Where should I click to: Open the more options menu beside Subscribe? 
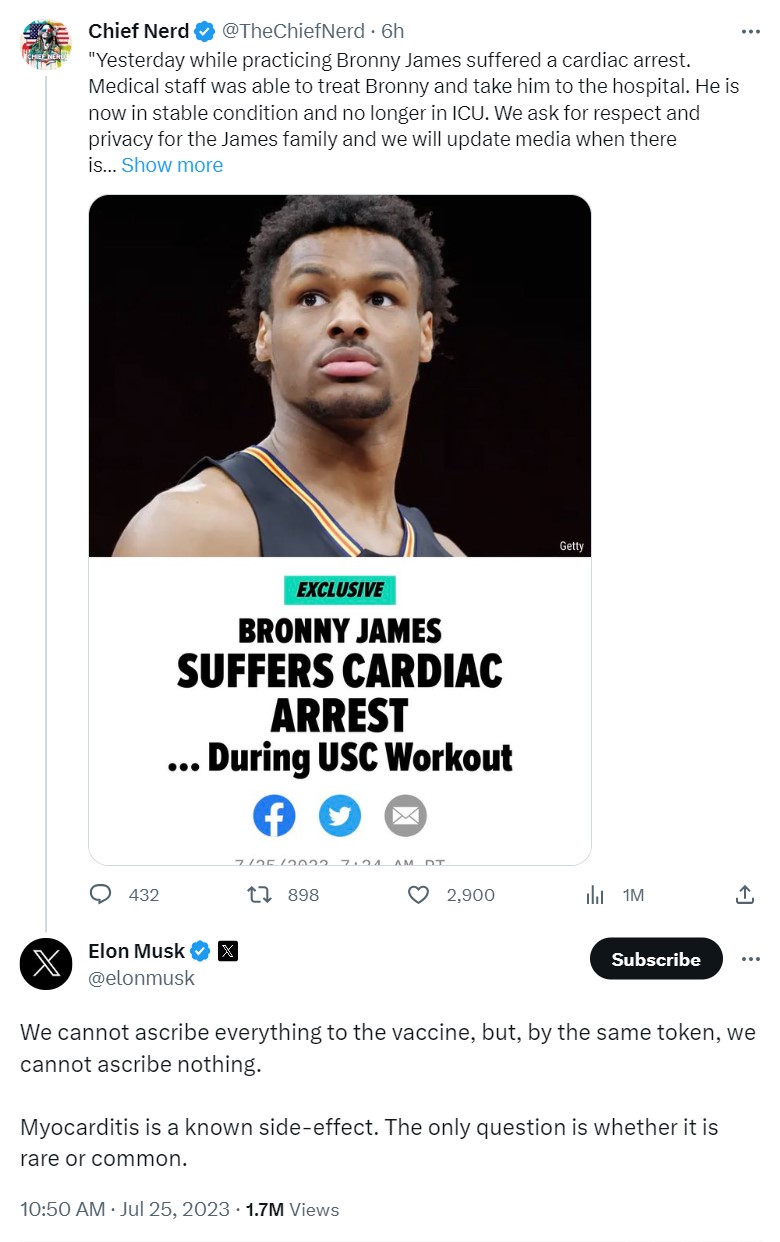tap(750, 959)
